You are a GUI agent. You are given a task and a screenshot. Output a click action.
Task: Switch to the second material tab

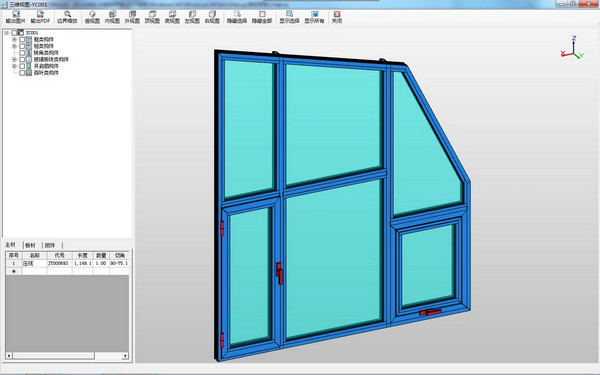click(30, 245)
